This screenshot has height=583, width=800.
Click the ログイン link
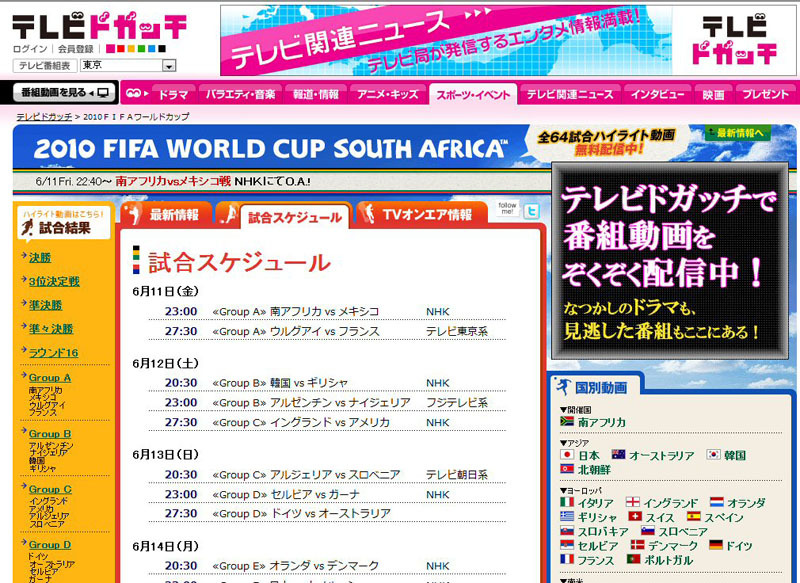(x=30, y=49)
